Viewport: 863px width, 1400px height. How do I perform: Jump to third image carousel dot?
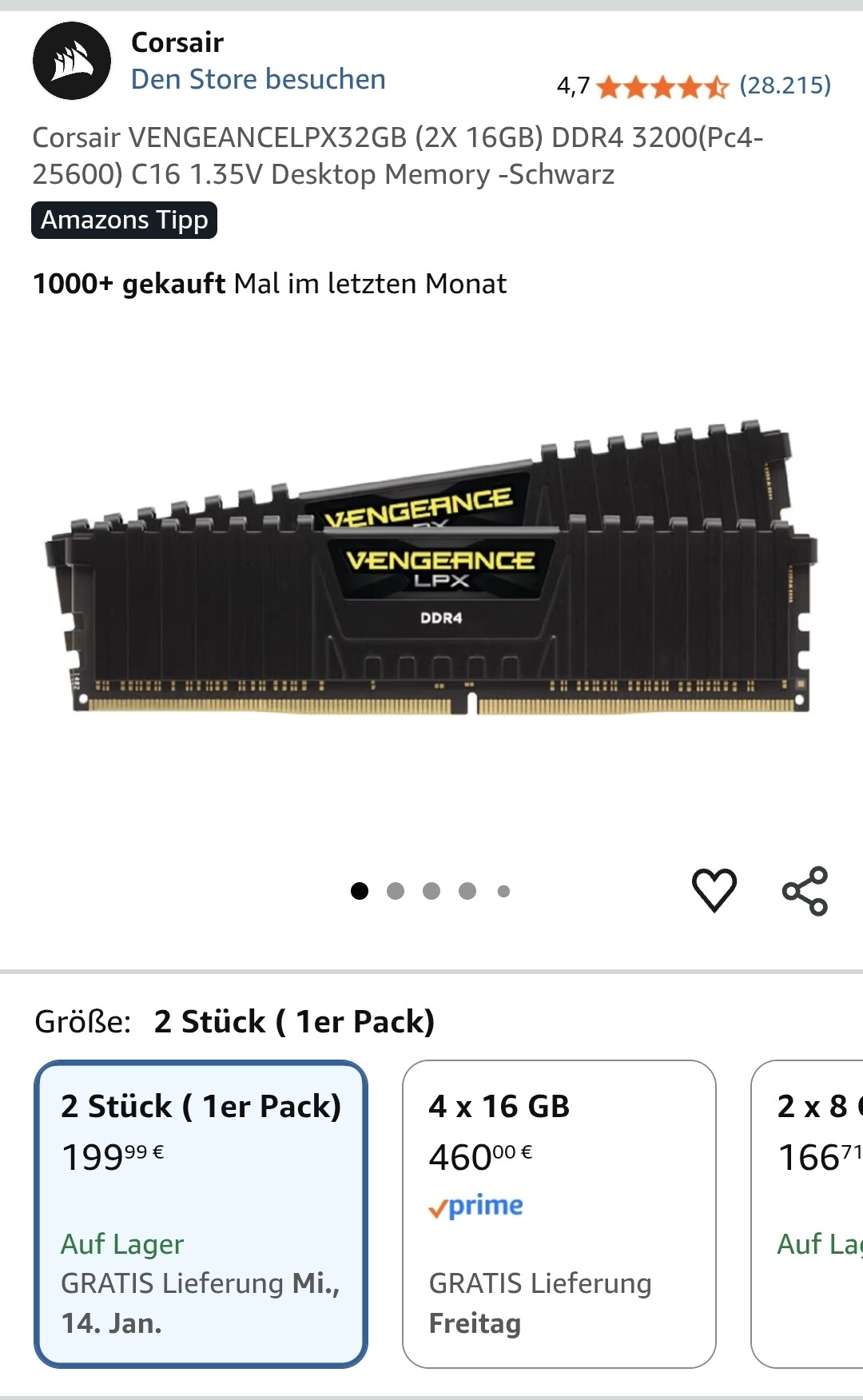coord(431,890)
